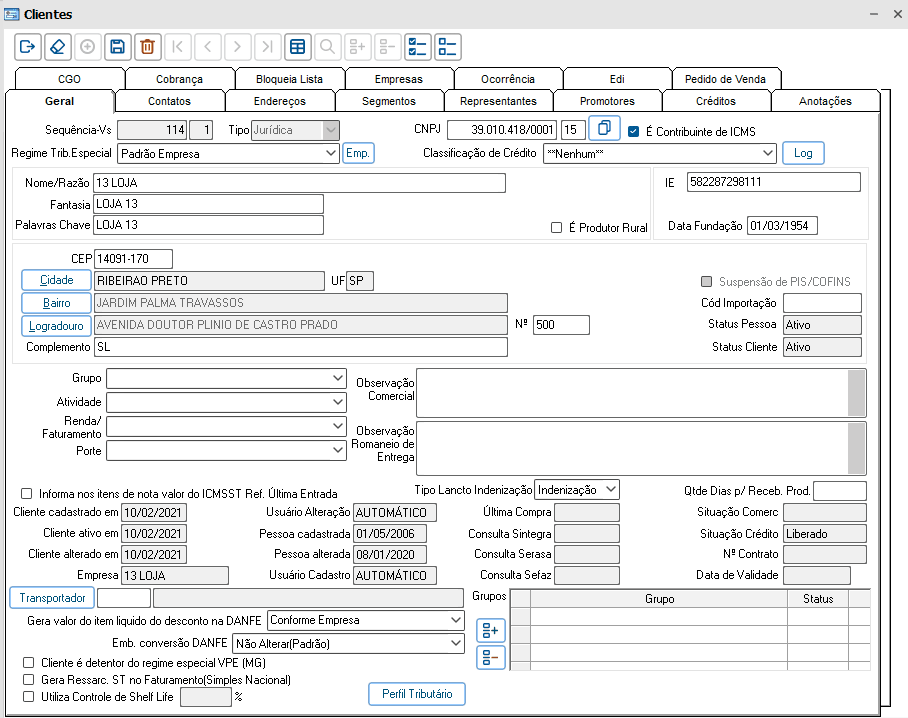This screenshot has height=718, width=908.
Task: Click the Observação Comercial scrollbar
Action: (856, 393)
